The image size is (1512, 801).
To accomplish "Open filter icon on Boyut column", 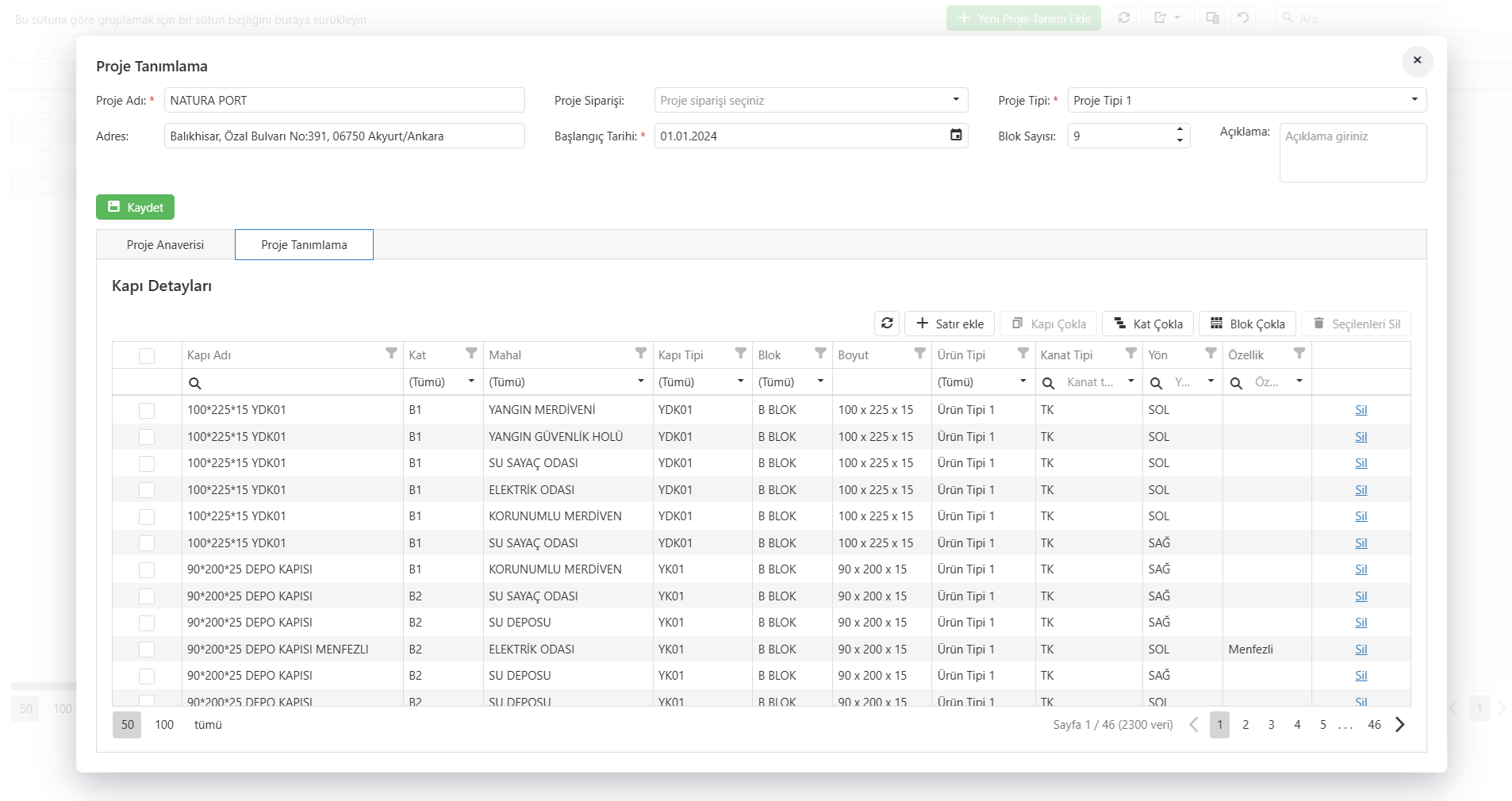I will click(920, 354).
